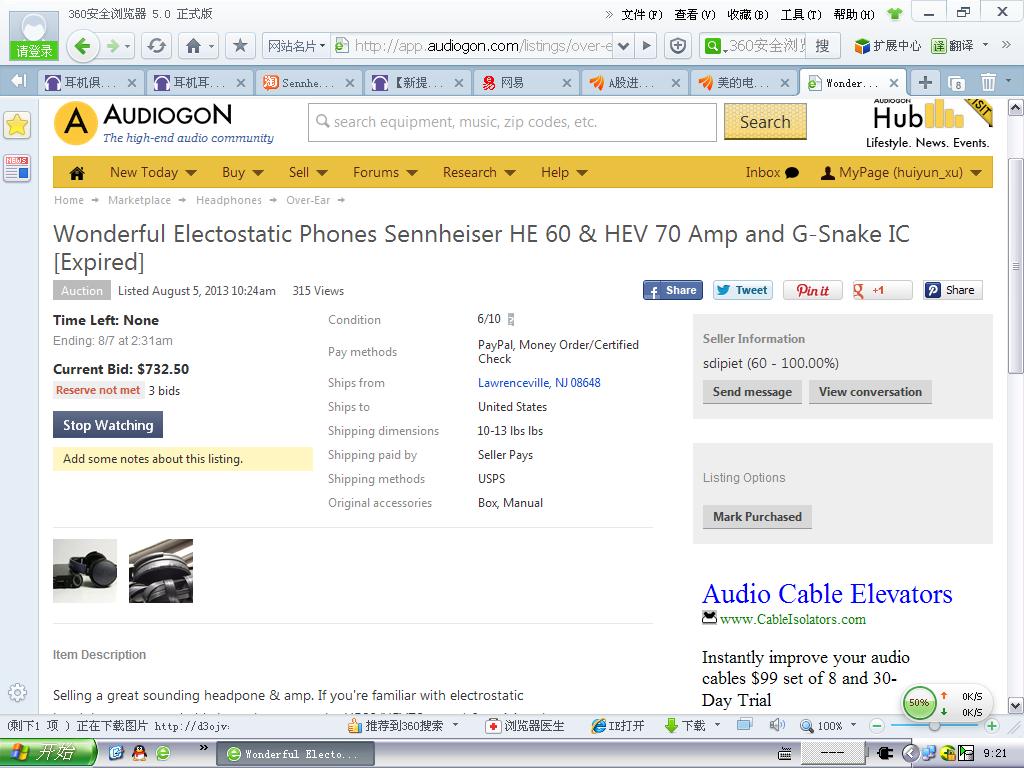1024x768 pixels.
Task: Click the Audiogon logo
Action: [165, 122]
